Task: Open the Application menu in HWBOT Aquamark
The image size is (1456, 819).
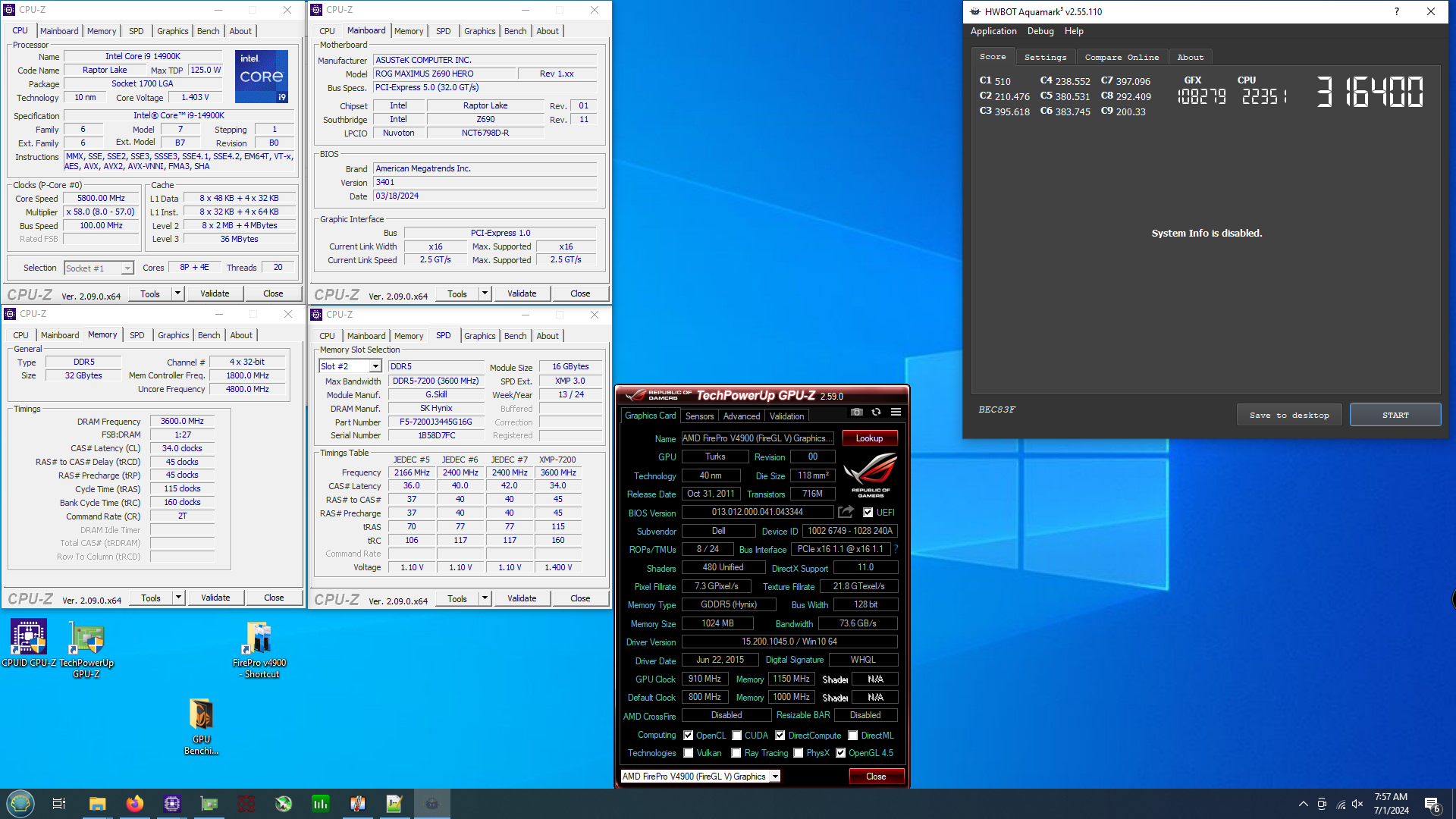Action: coord(993,31)
